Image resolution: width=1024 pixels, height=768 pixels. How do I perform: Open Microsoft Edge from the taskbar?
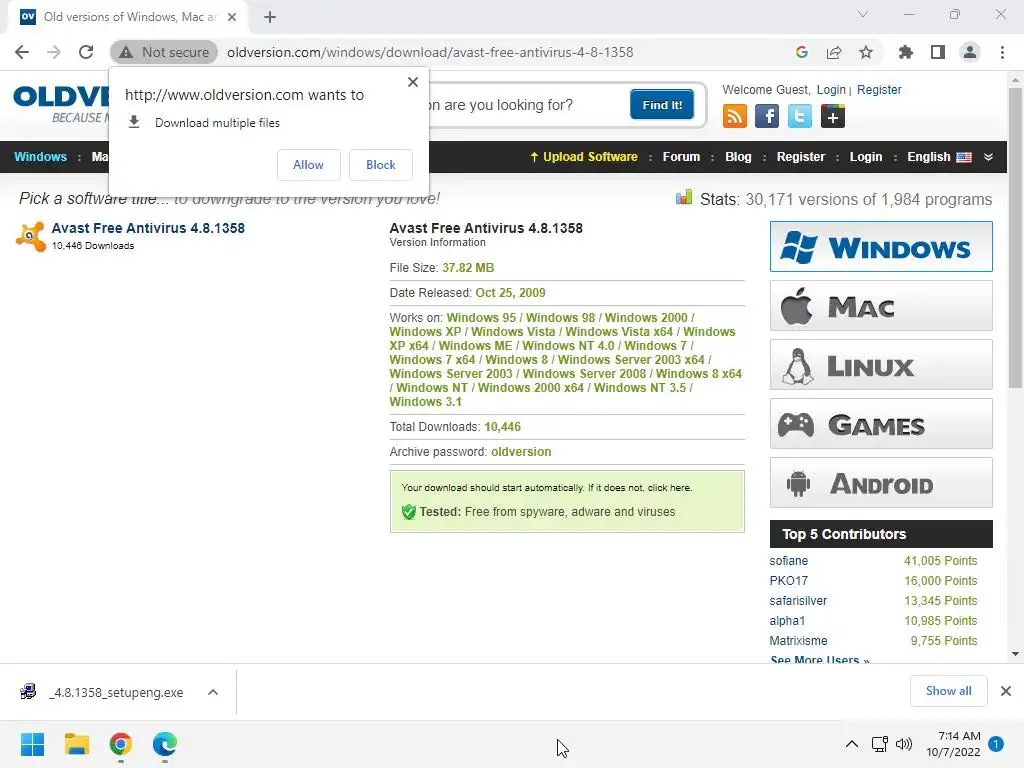[165, 744]
